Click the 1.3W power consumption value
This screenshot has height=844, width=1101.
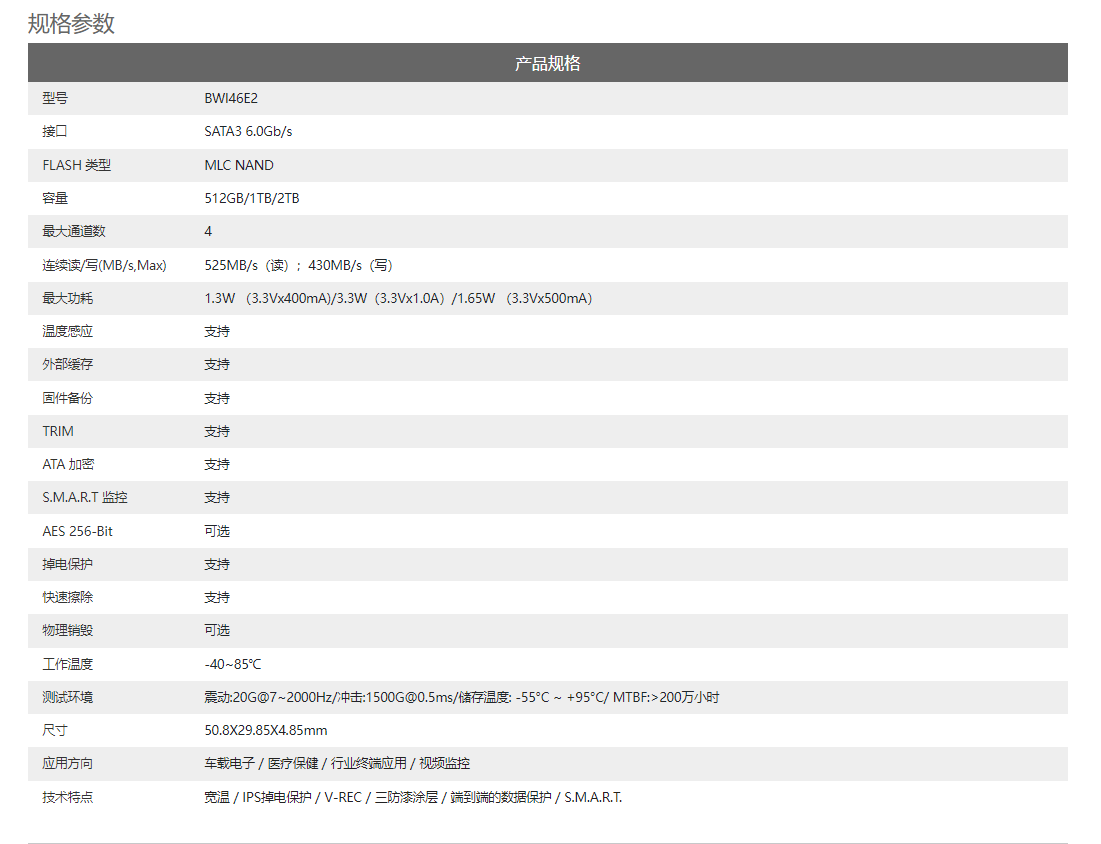[x=398, y=298]
